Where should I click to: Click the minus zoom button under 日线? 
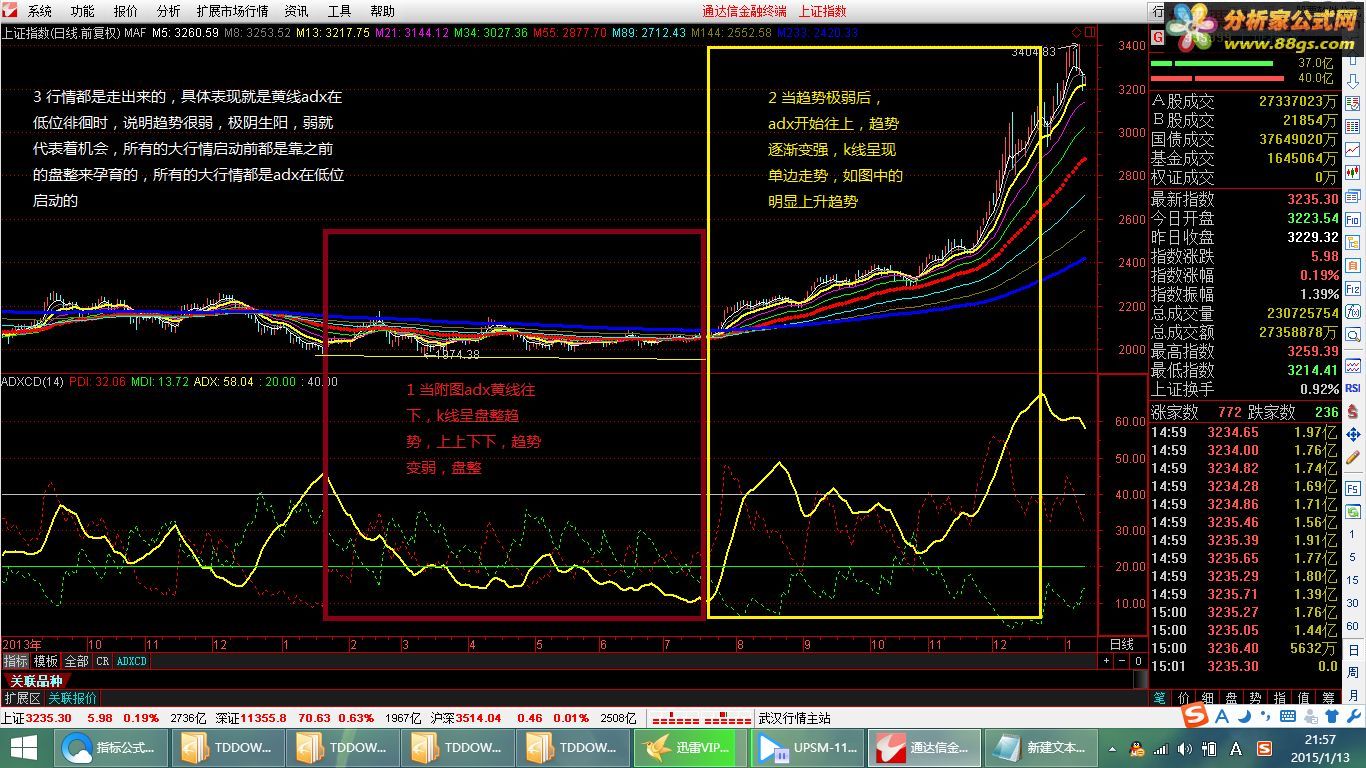point(1122,661)
